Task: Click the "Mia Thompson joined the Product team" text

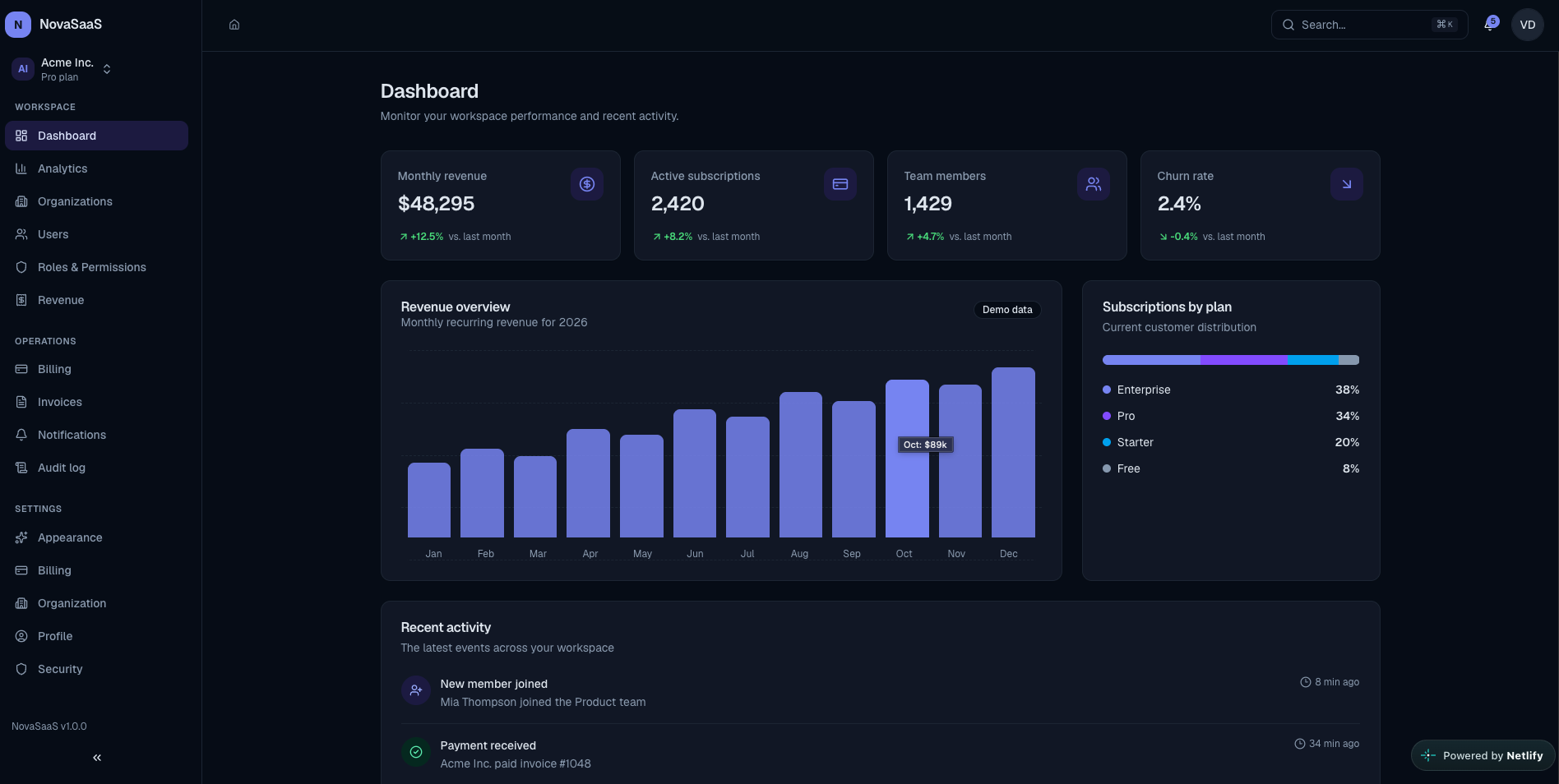Action: pos(543,702)
